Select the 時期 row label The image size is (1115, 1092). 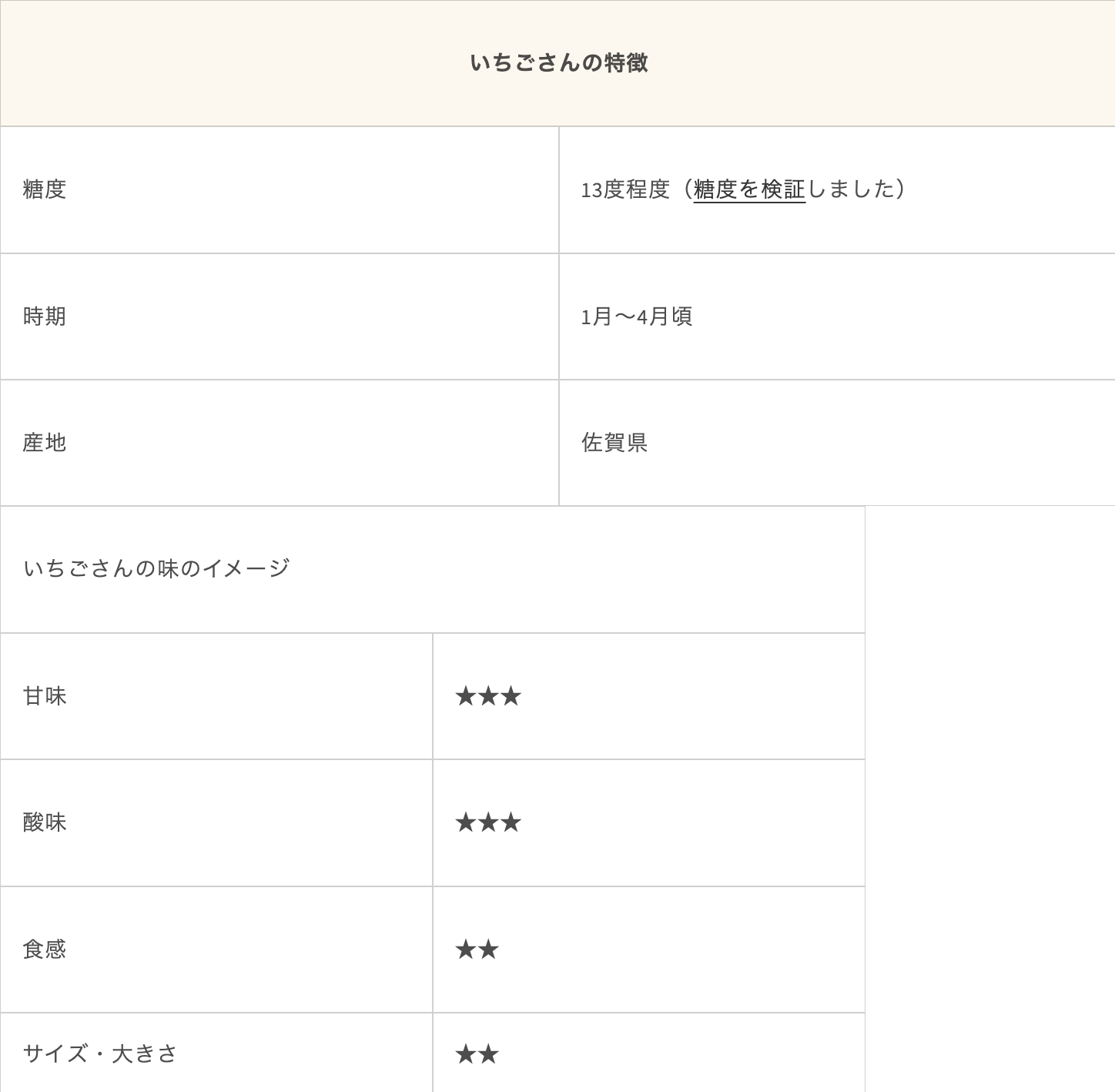[45, 317]
